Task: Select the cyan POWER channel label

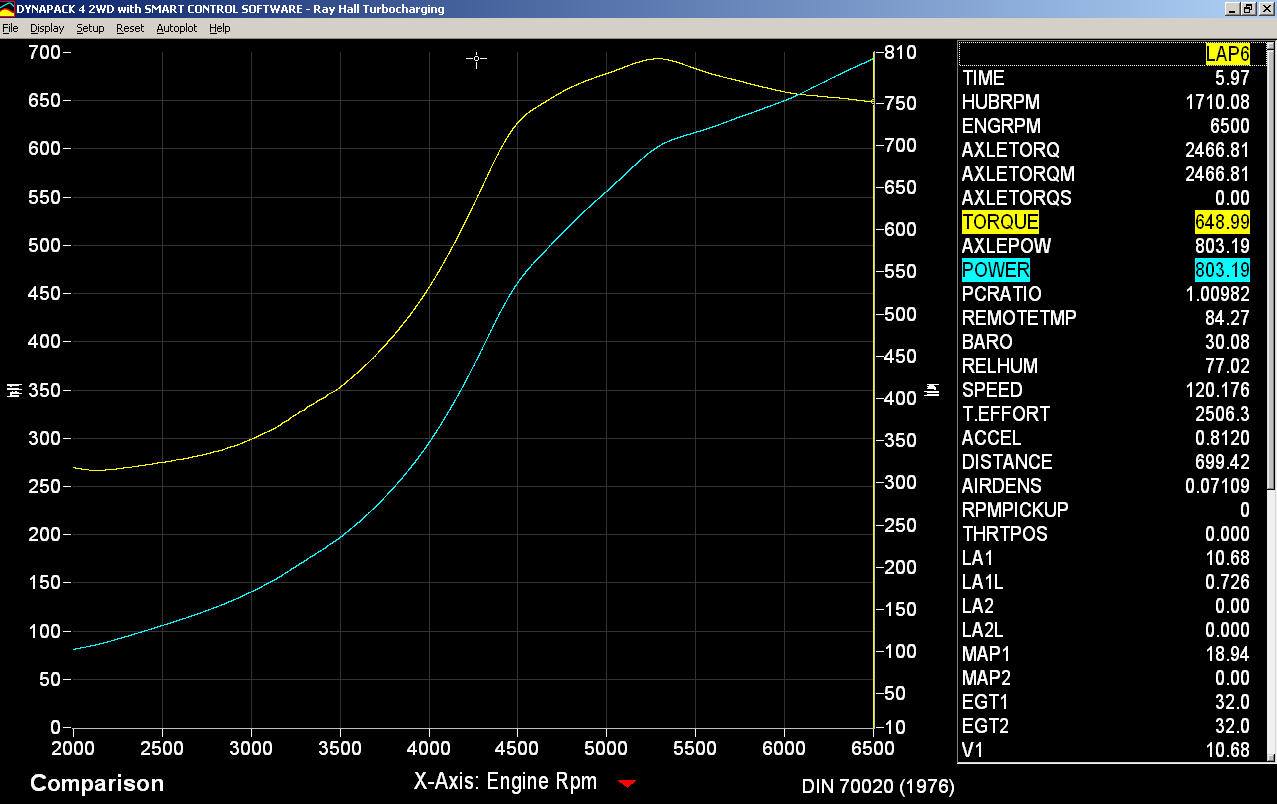Action: point(995,270)
